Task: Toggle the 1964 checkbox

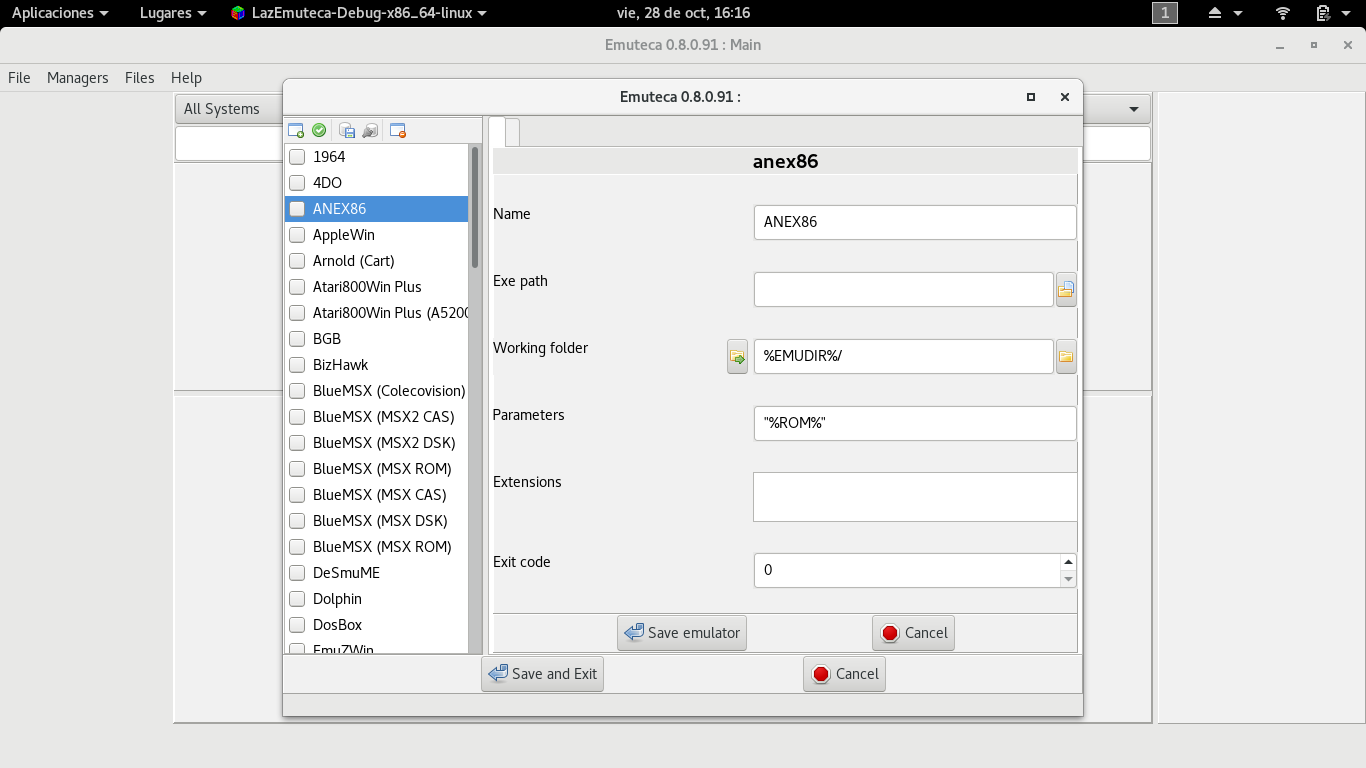Action: 297,157
